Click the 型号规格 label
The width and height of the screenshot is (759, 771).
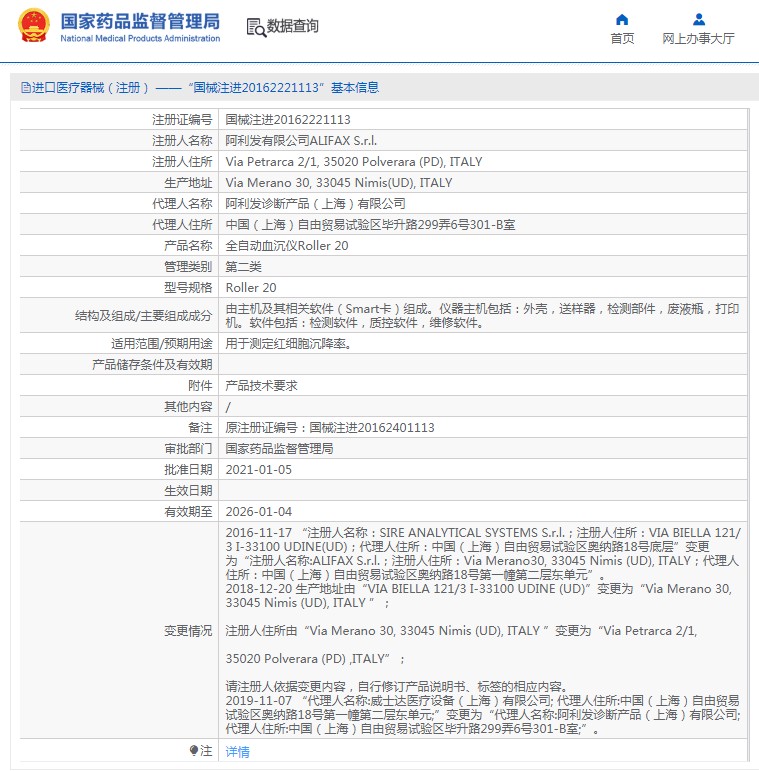[x=188, y=288]
